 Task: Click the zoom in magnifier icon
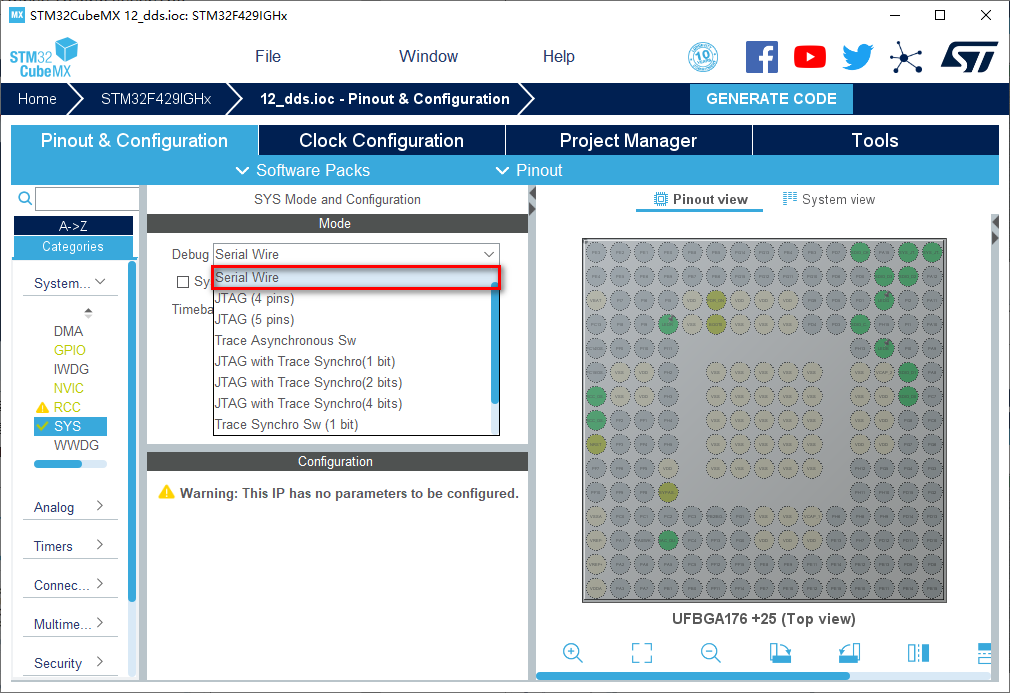[x=573, y=653]
